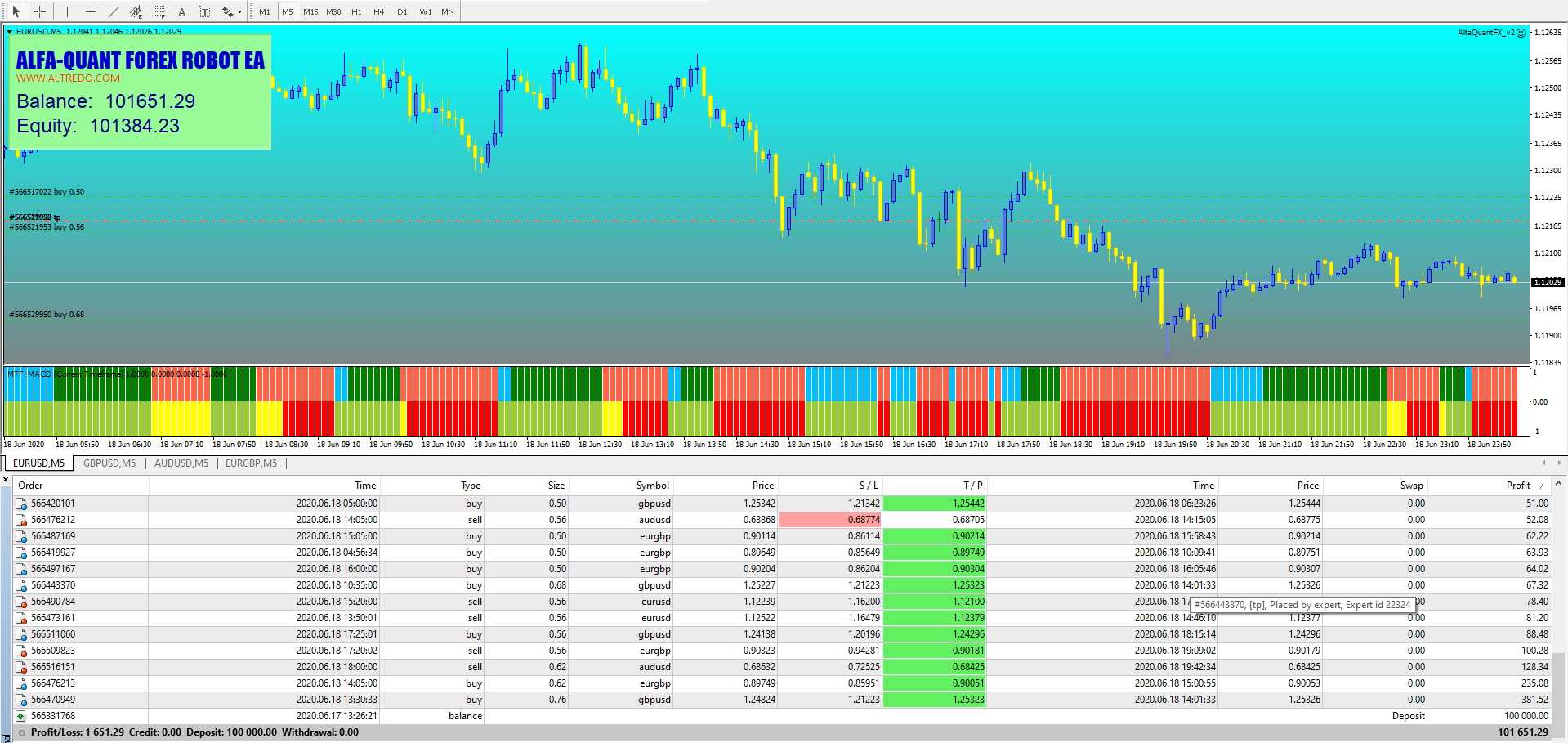Click the arrows objects tool
The height and width of the screenshot is (743, 1568).
point(227,11)
